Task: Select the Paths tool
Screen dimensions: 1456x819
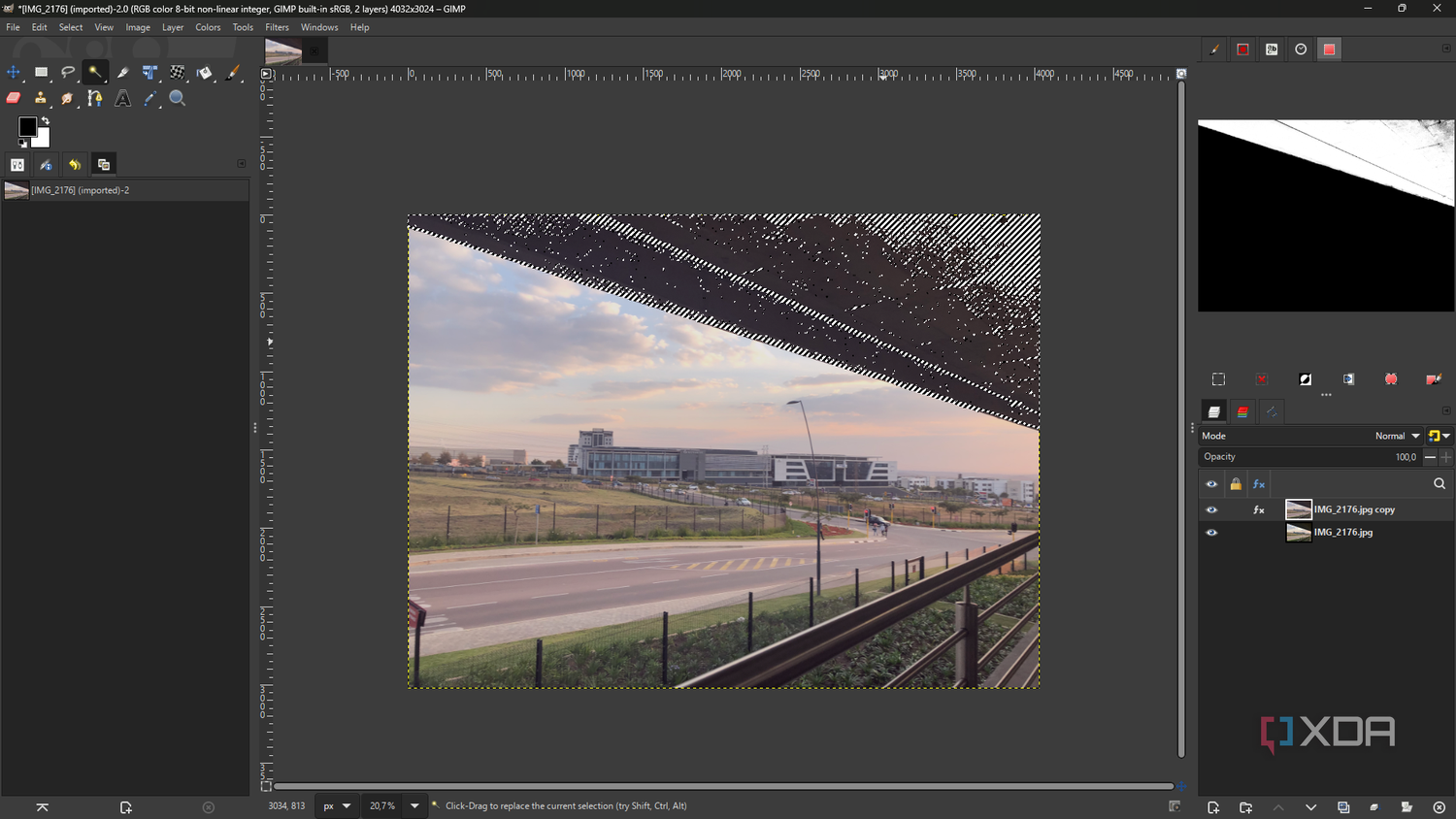Action: click(x=95, y=98)
